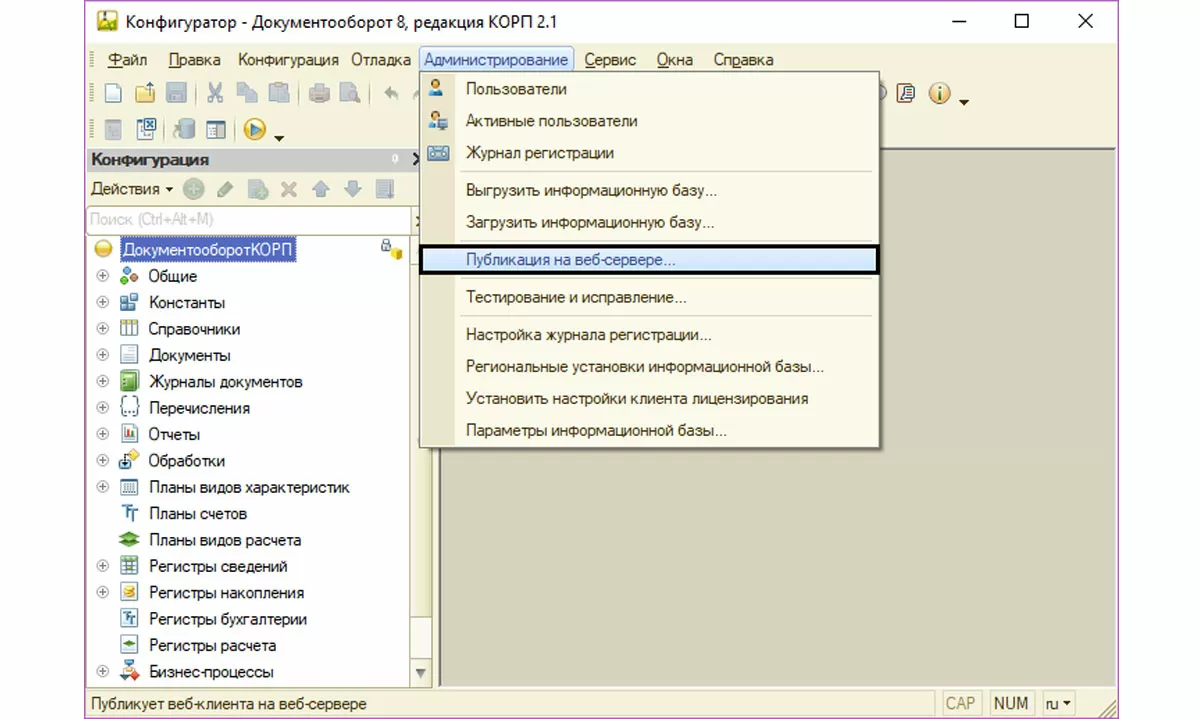
Task: Select Публикация на веб-сервере menu item
Action: coord(649,260)
